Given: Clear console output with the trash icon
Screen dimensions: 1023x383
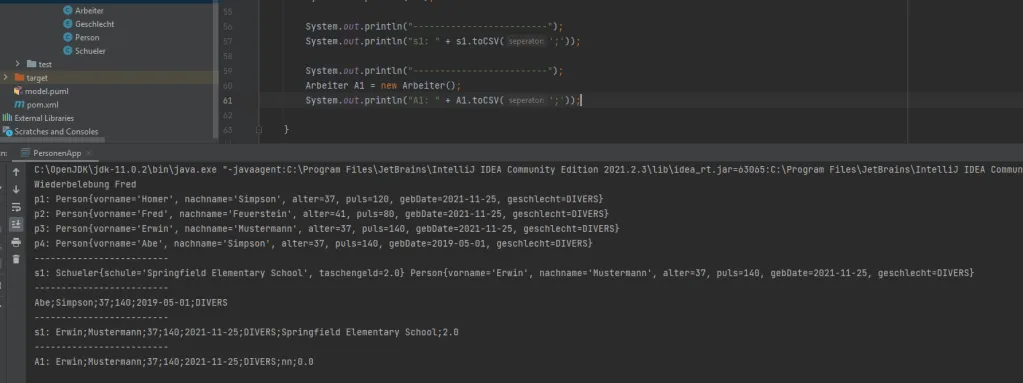Looking at the screenshot, I should [16, 259].
